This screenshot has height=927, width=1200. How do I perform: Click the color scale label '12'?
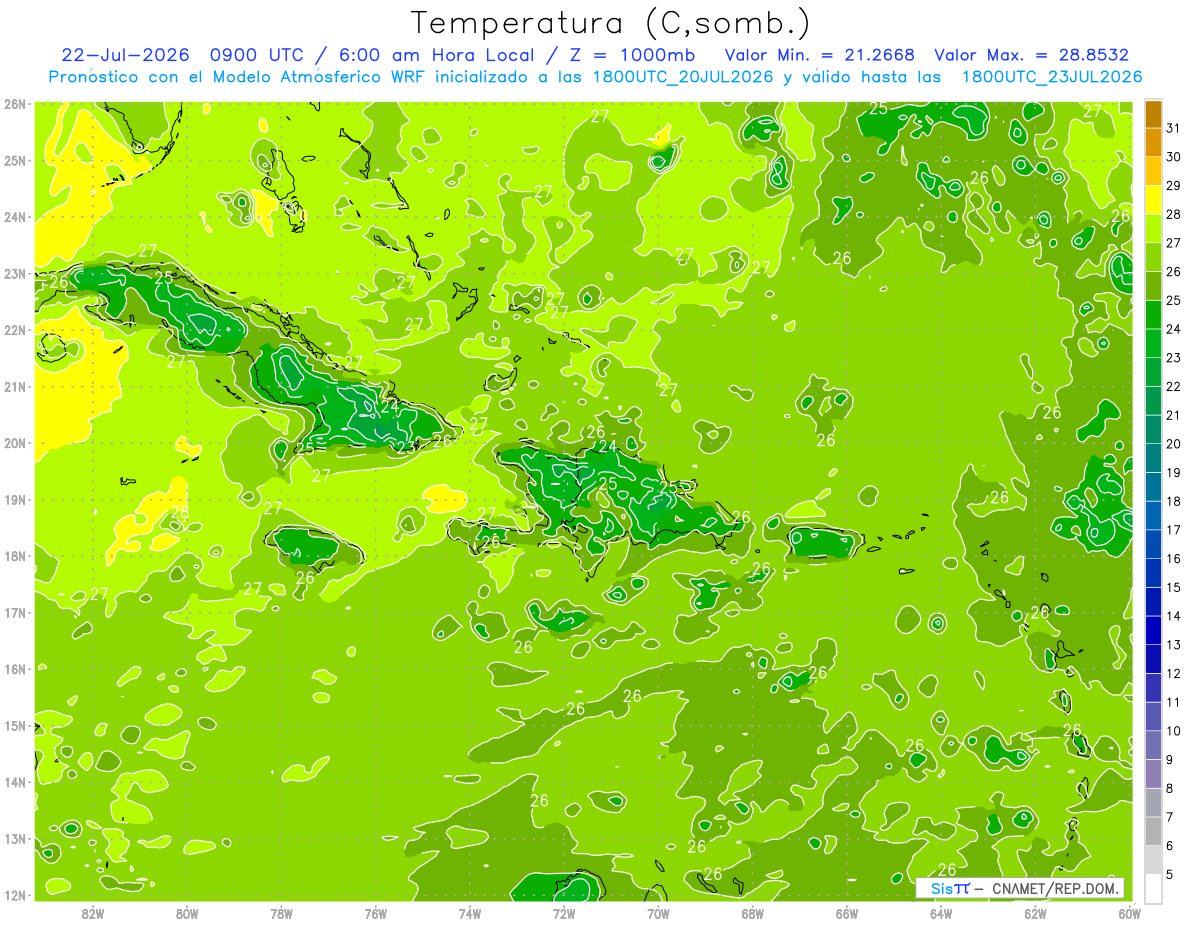pyautogui.click(x=1174, y=673)
